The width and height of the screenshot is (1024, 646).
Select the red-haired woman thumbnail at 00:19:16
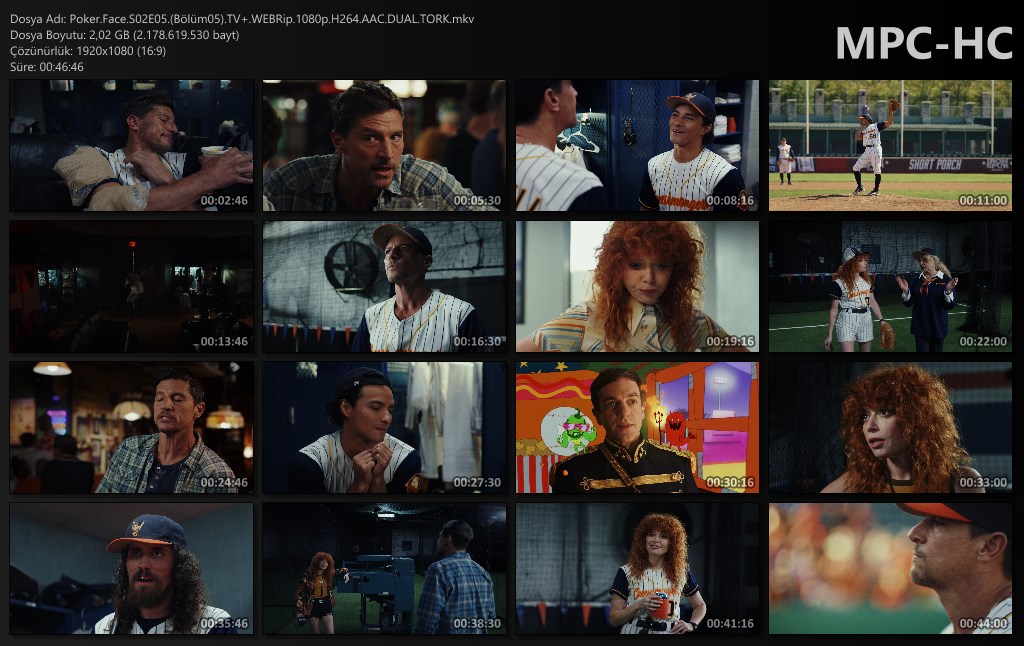point(637,287)
